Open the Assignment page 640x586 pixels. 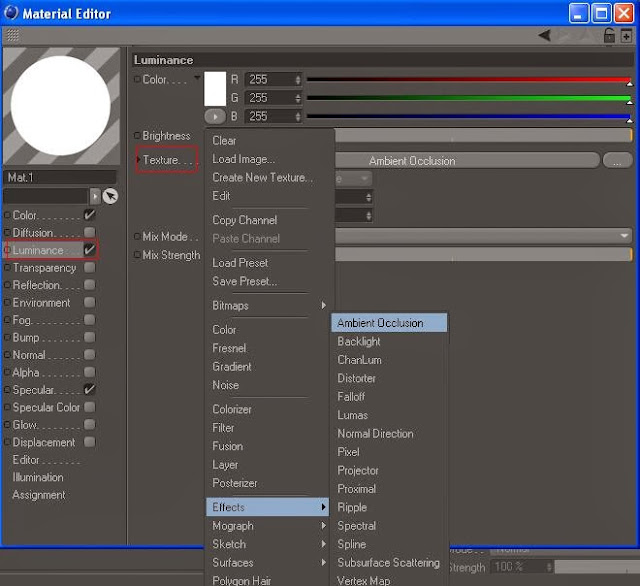[39, 495]
